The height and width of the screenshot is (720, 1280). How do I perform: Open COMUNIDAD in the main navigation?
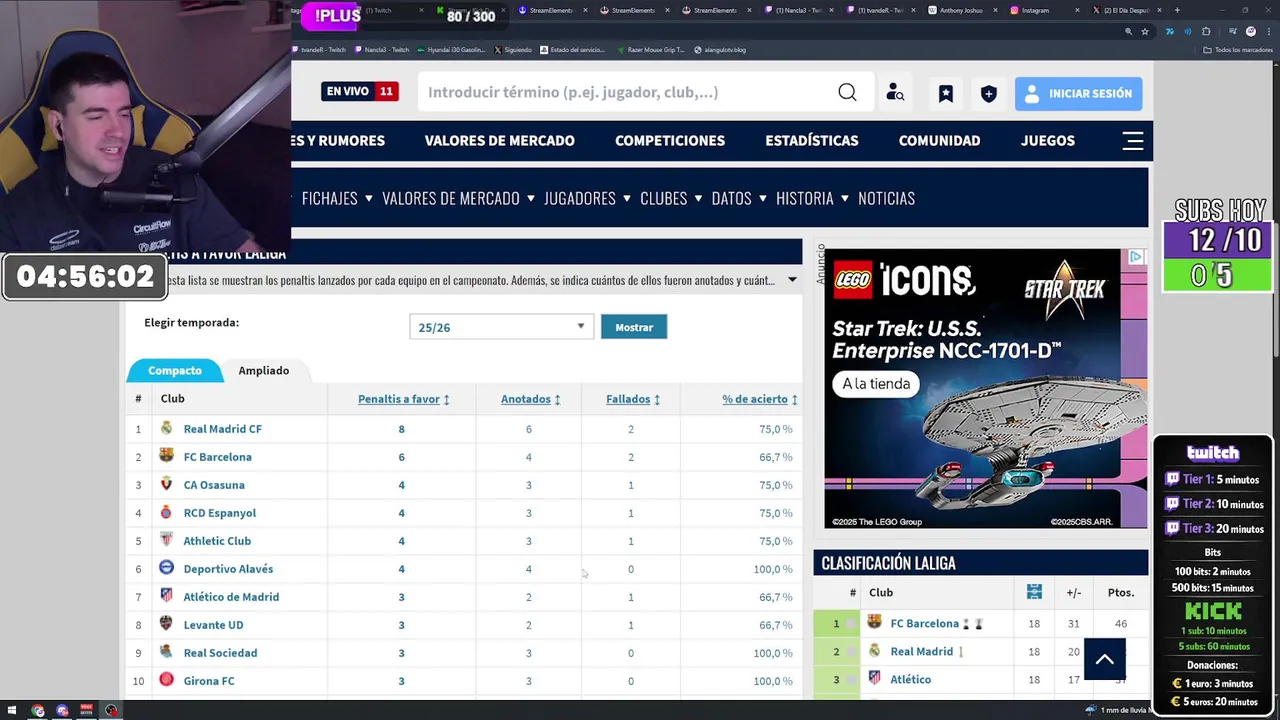939,141
